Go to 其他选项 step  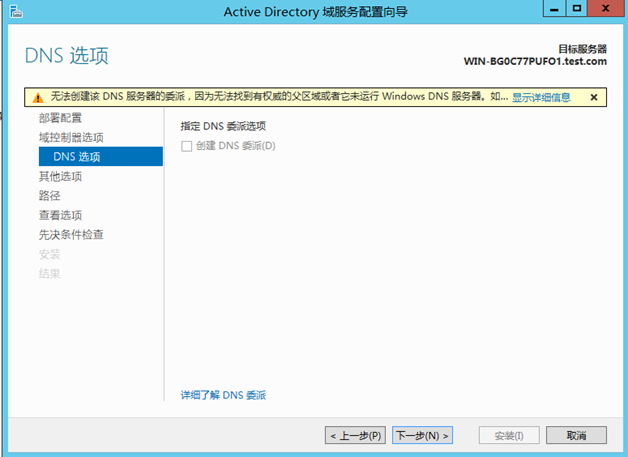pos(60,176)
